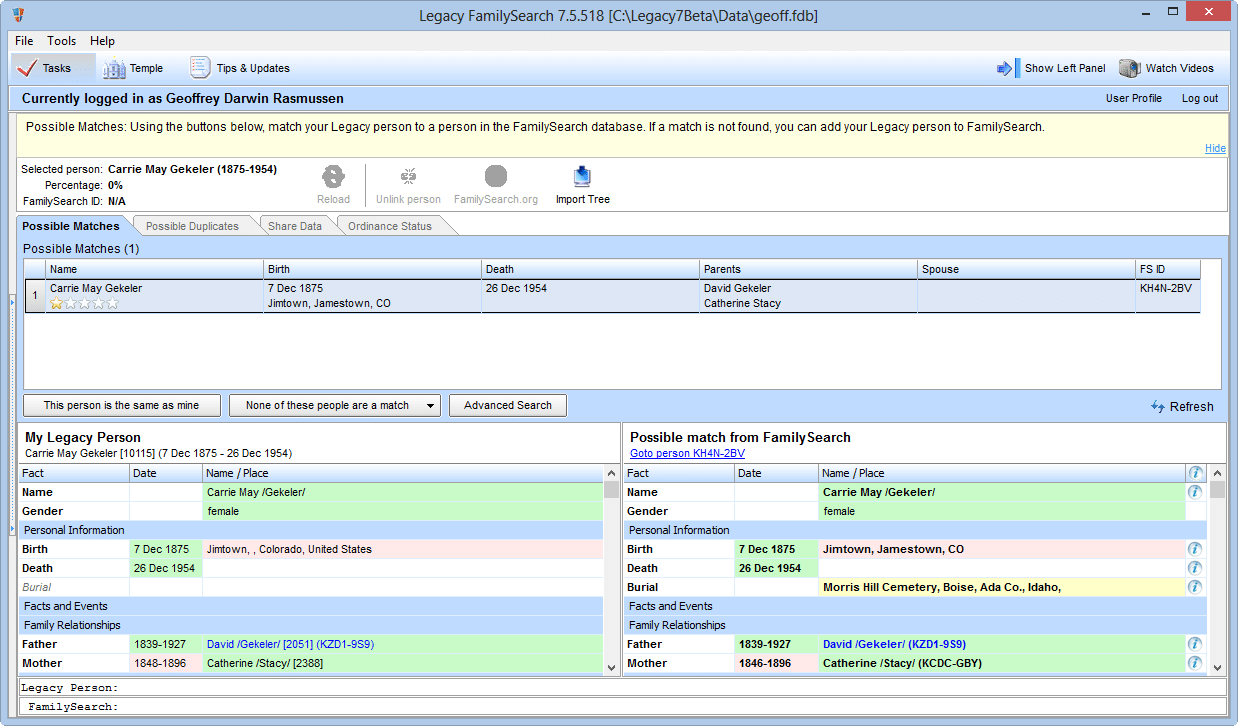This screenshot has height=726, width=1238.
Task: Open the Tools menu
Action: click(62, 41)
